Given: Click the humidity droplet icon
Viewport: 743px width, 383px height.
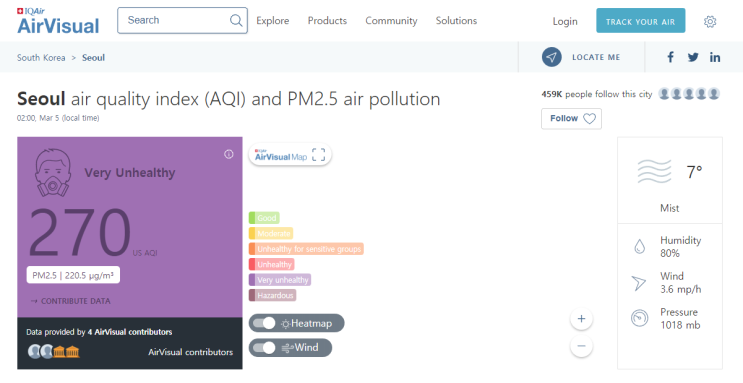Looking at the screenshot, I should [640, 246].
